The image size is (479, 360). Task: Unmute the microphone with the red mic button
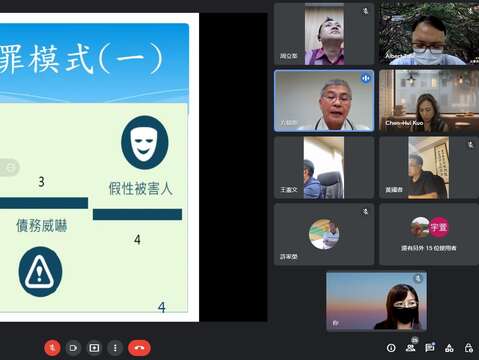[52, 348]
